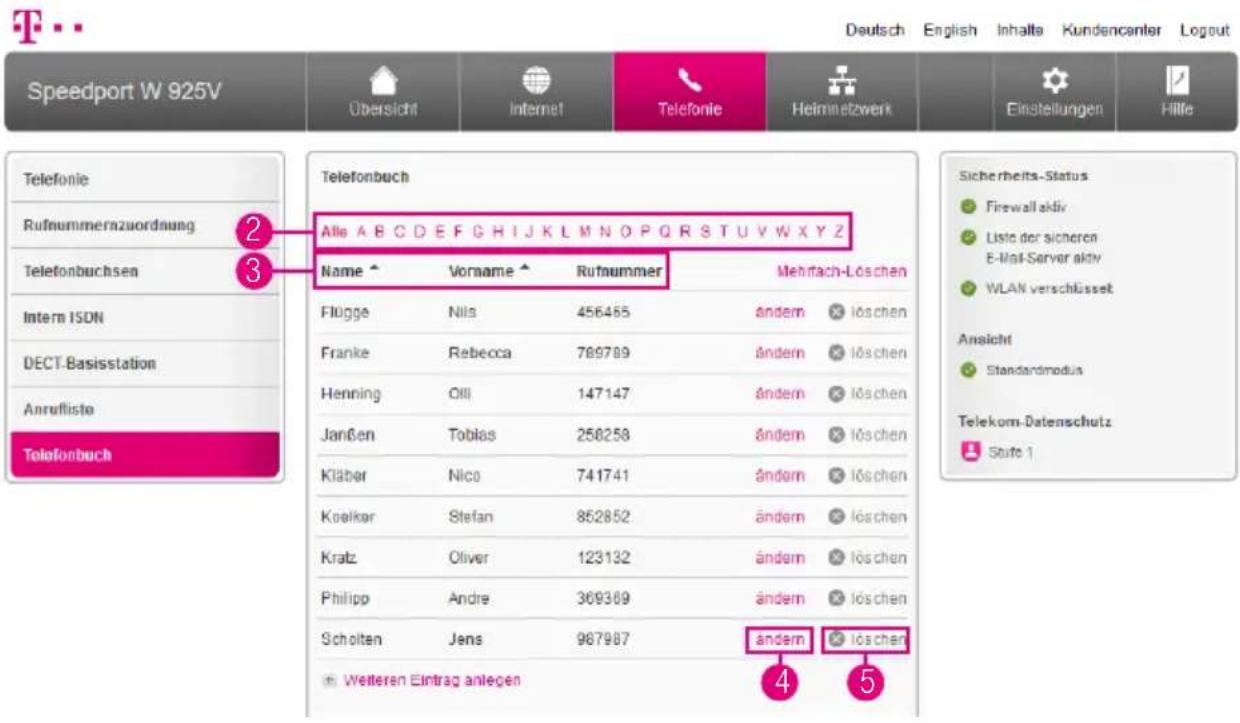Image resolution: width=1240 pixels, height=723 pixels.
Task: Filter phonebook by letter K
Action: 547,232
